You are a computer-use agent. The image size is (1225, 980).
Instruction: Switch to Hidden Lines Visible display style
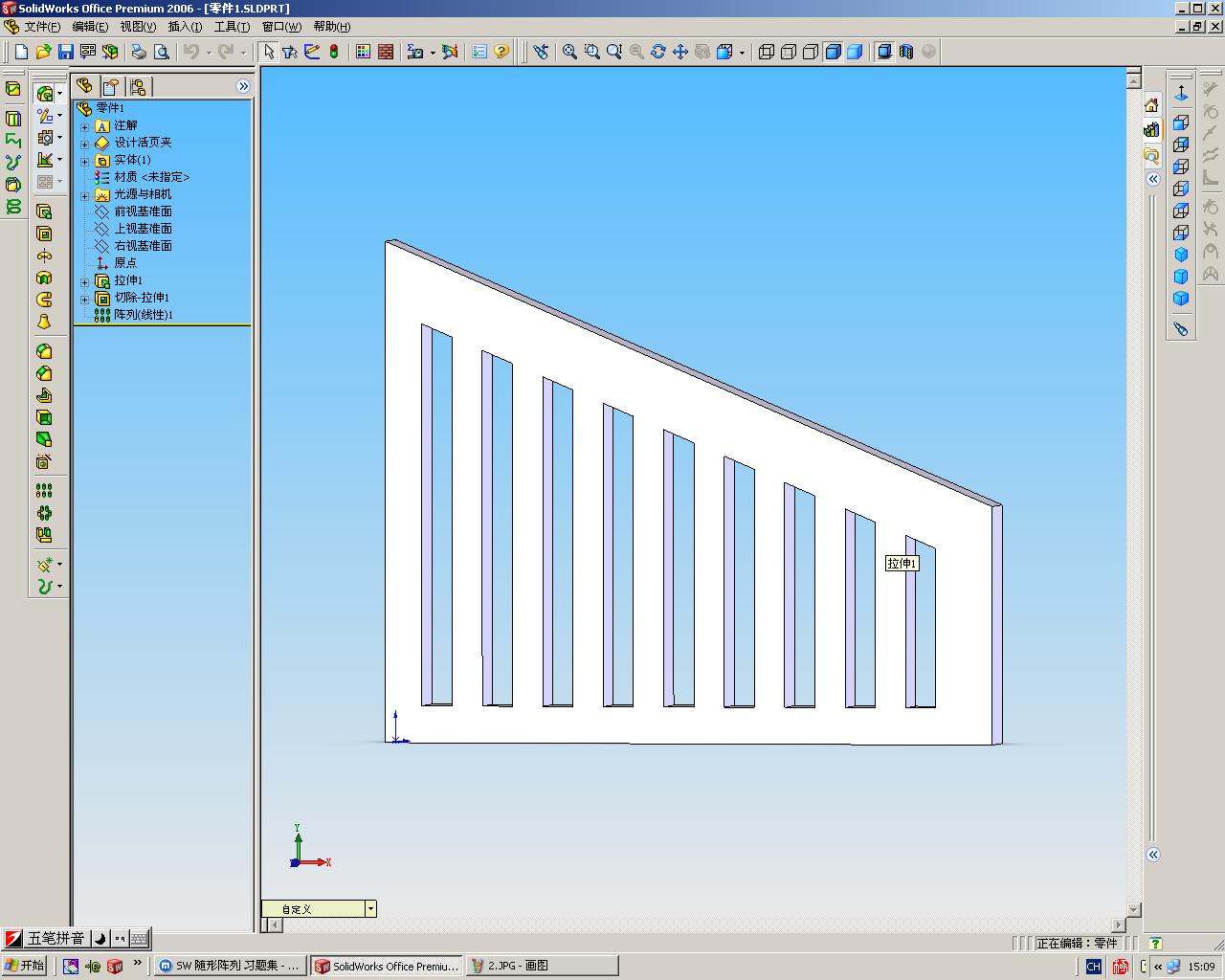(789, 52)
